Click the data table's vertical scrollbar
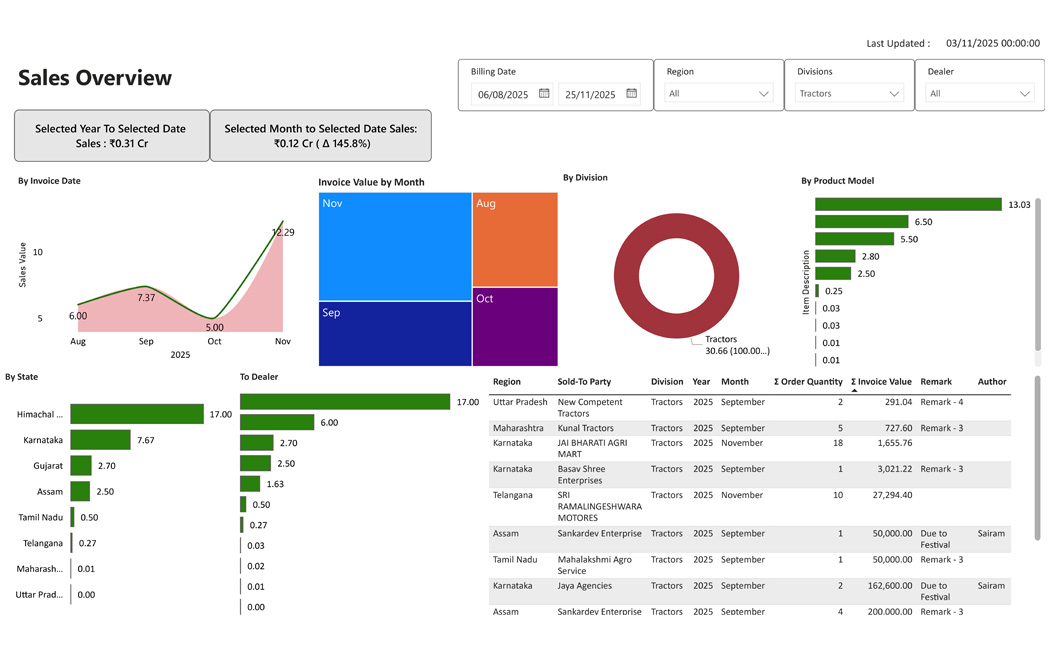Viewport: 1050px width, 650px height. 1037,460
